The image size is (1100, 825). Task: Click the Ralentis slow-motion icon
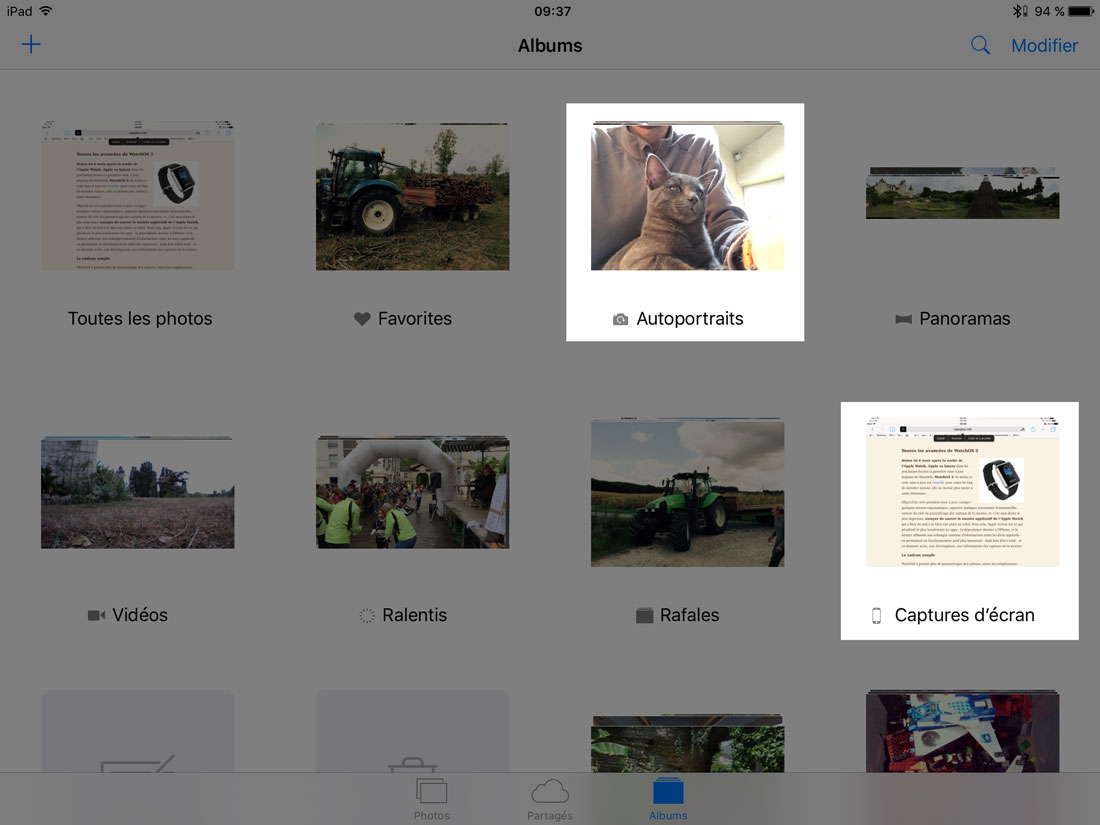click(367, 616)
